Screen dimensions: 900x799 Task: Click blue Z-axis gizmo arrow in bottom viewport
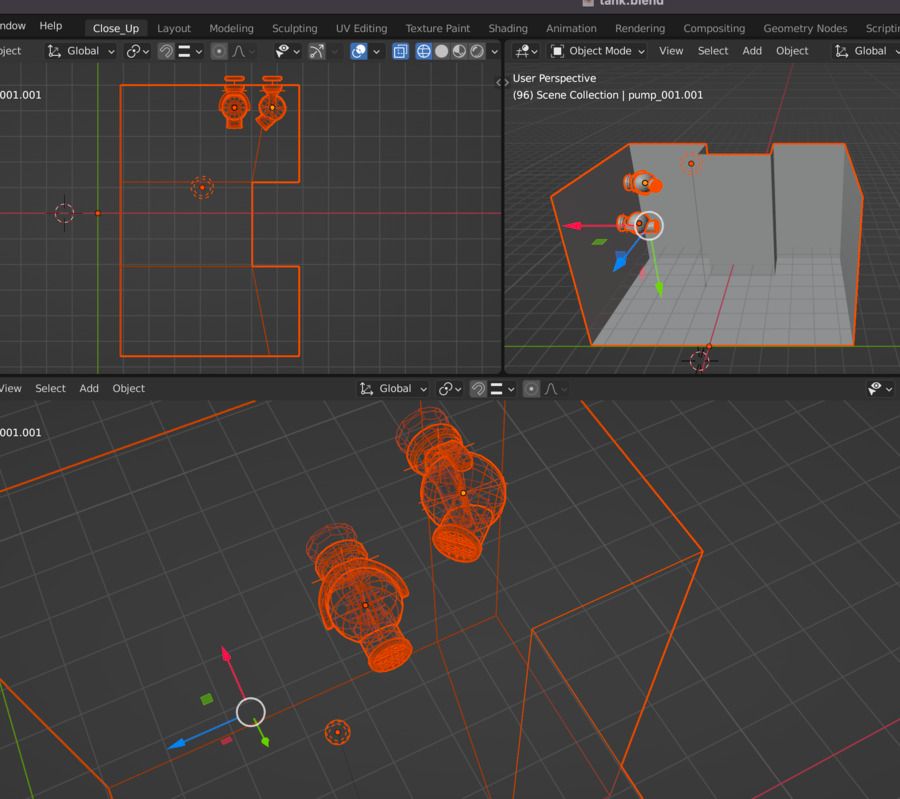176,744
